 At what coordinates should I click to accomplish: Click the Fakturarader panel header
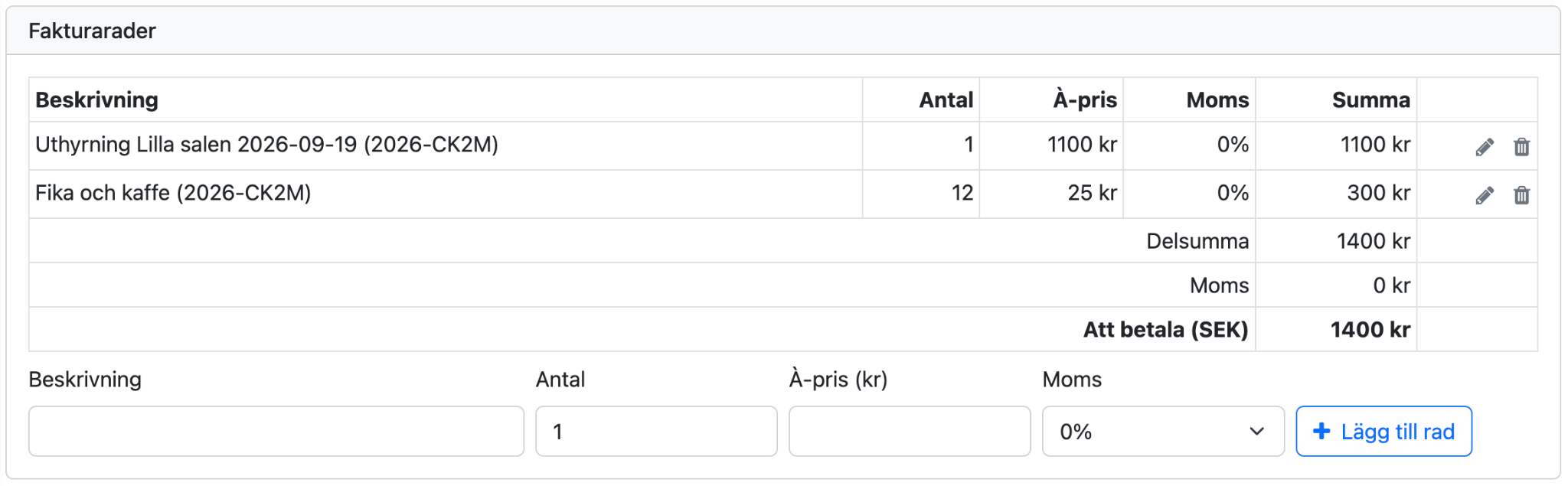click(783, 31)
